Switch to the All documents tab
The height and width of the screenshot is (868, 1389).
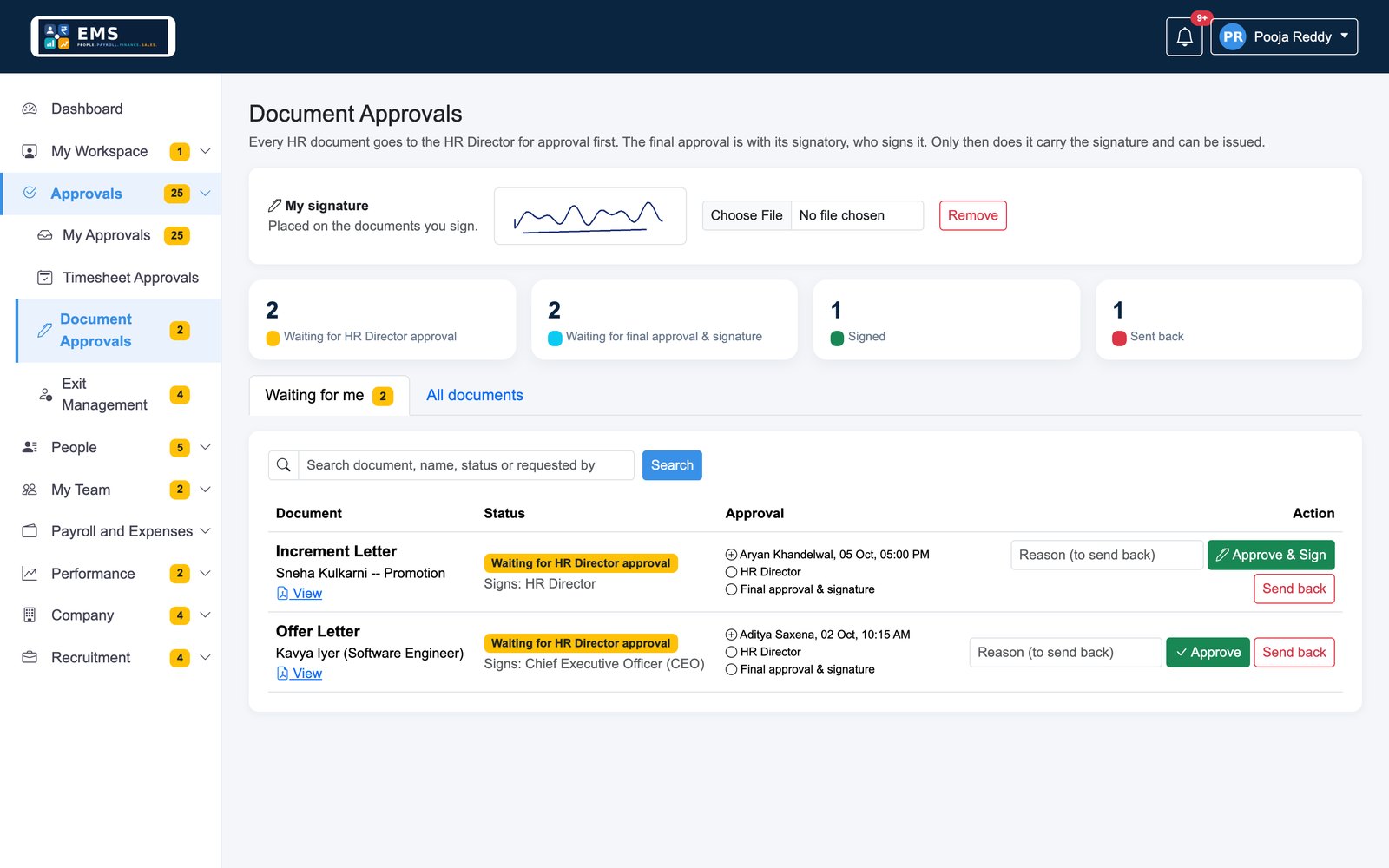[475, 395]
